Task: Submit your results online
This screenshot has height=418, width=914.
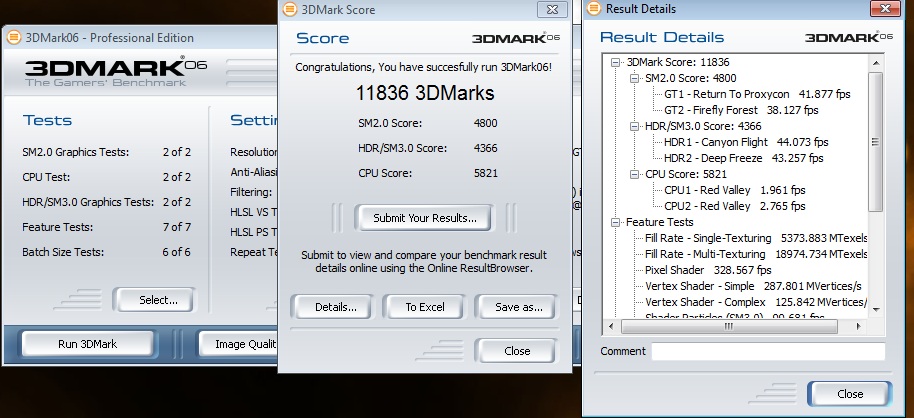Action: coord(424,218)
